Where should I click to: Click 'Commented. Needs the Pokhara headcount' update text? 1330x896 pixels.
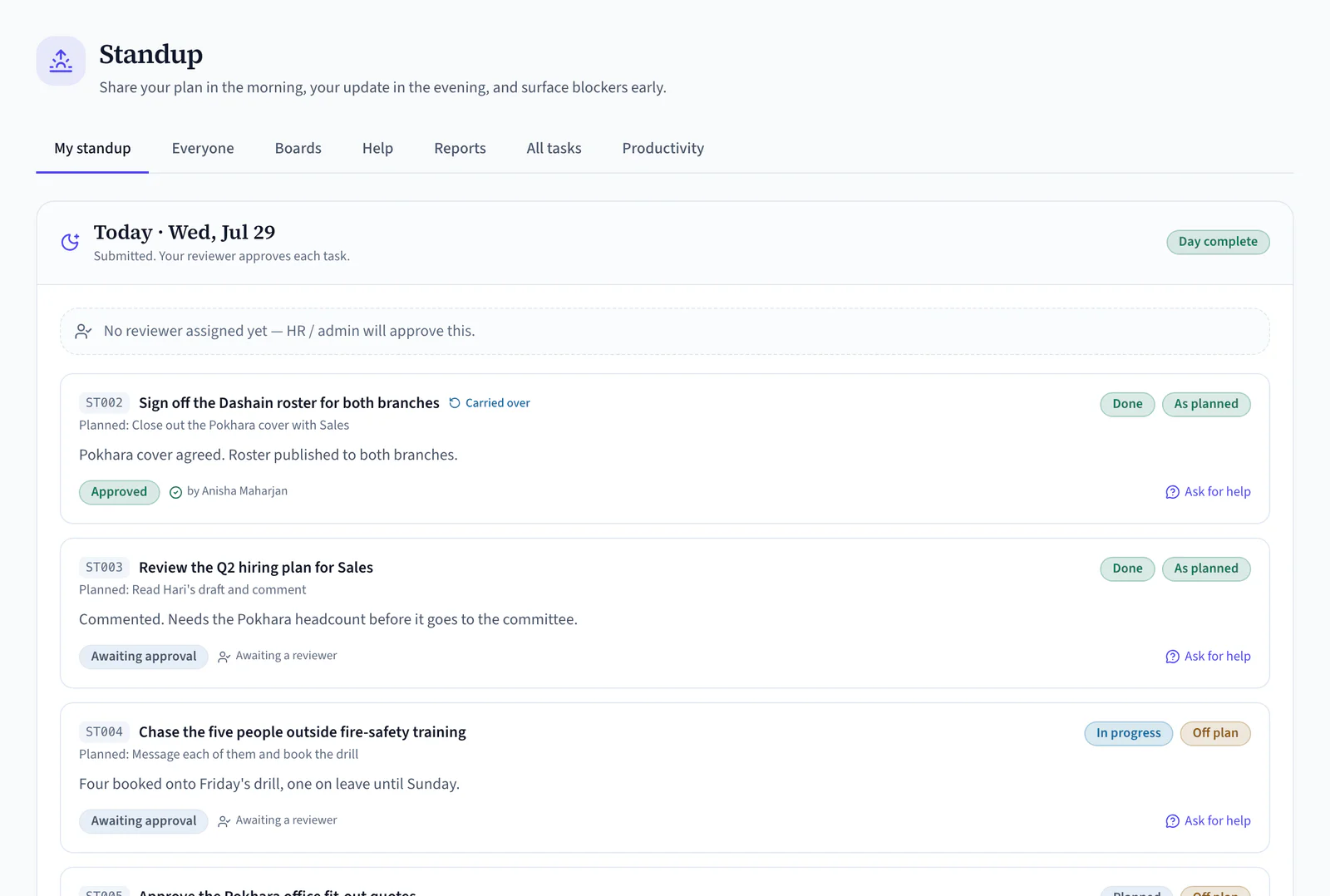328,619
